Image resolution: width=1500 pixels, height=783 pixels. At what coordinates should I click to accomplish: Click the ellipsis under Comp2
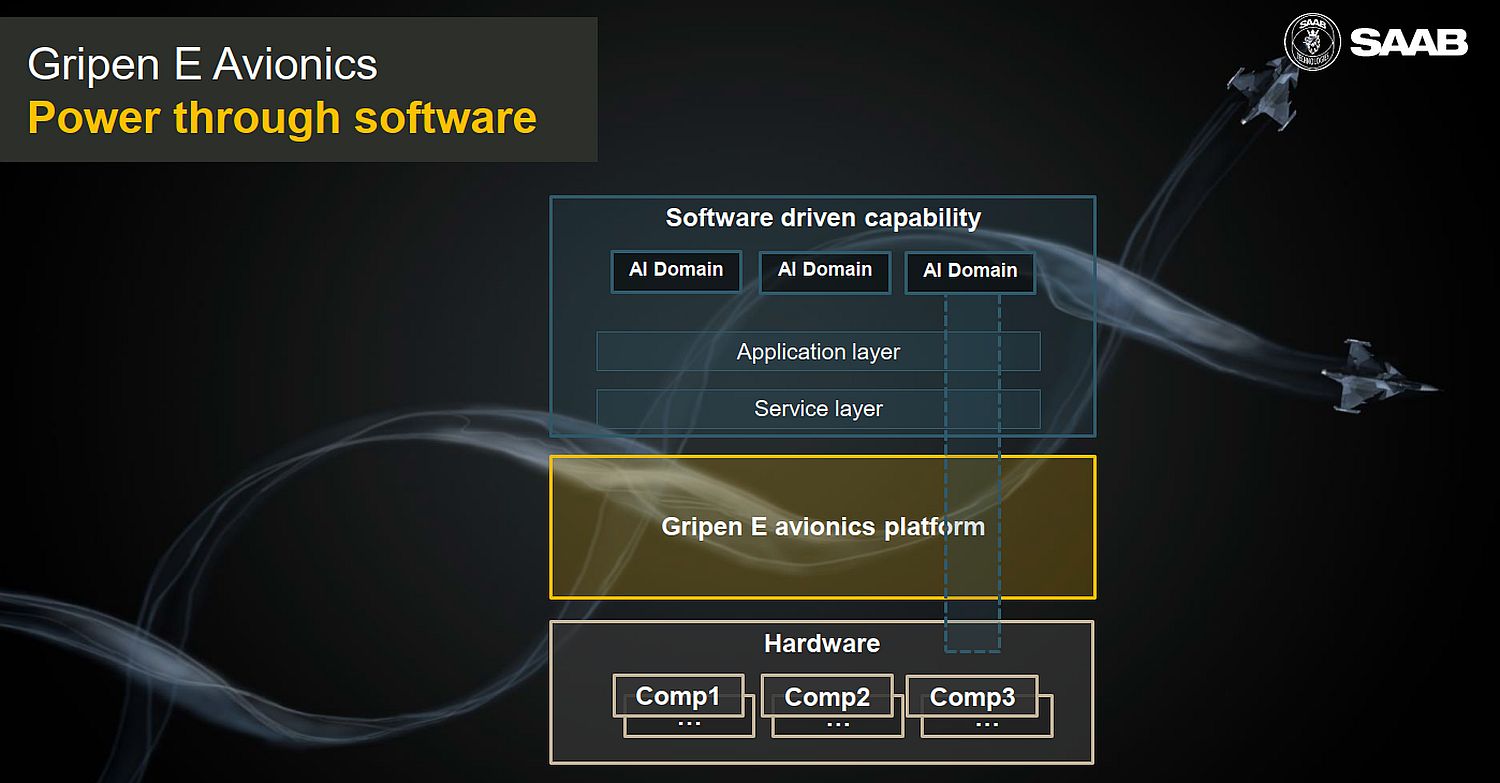click(x=838, y=724)
